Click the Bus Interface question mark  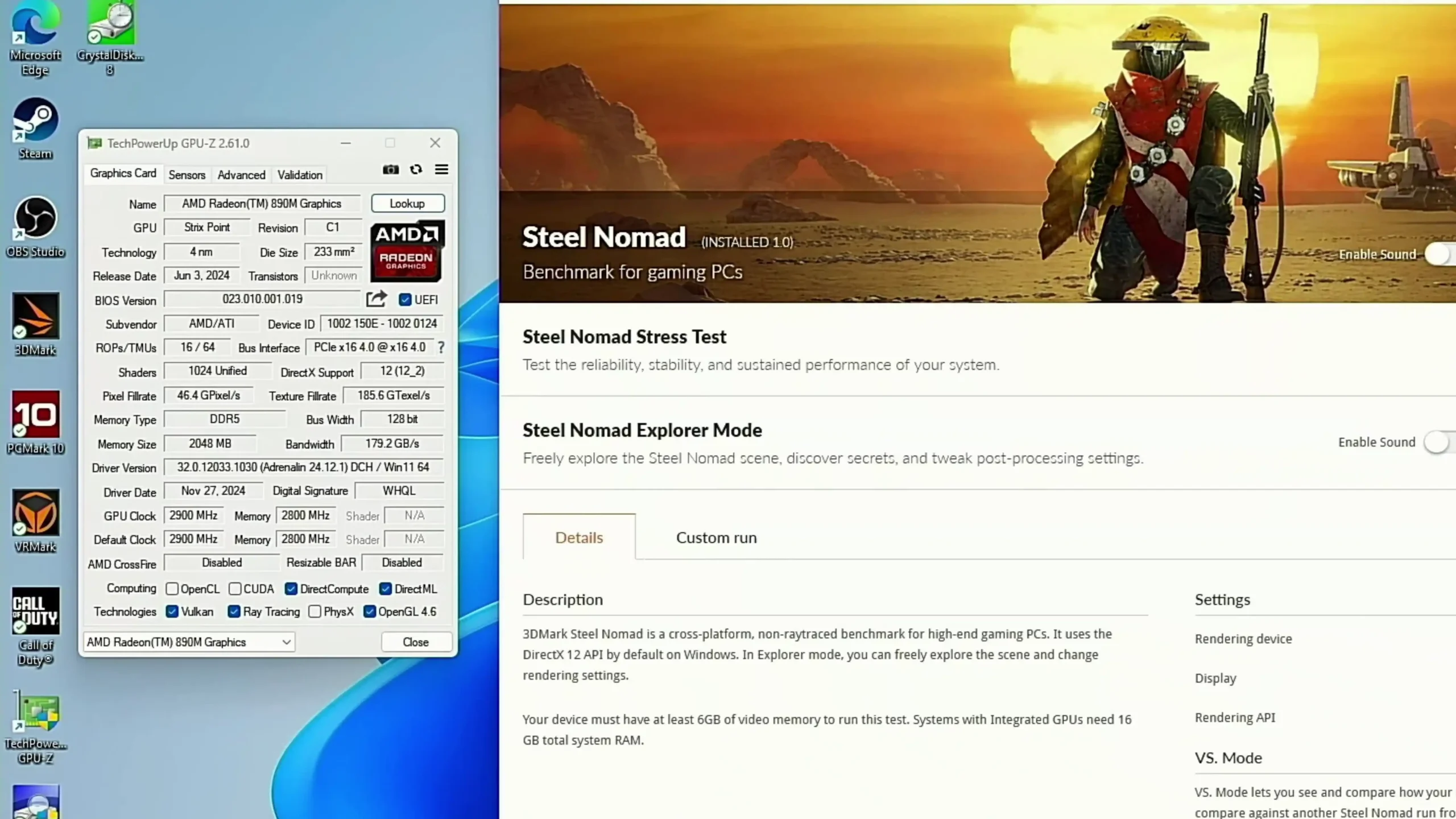(441, 347)
